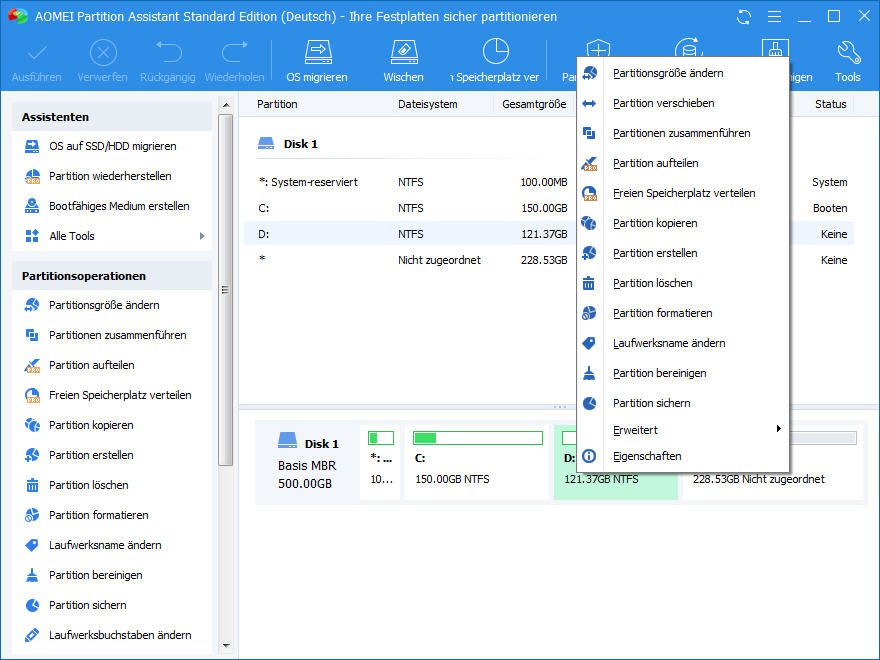Viewport: 880px width, 660px height.
Task: Click sidebar Laufwerksbuchstaben ändern pencil icon
Action: click(32, 635)
